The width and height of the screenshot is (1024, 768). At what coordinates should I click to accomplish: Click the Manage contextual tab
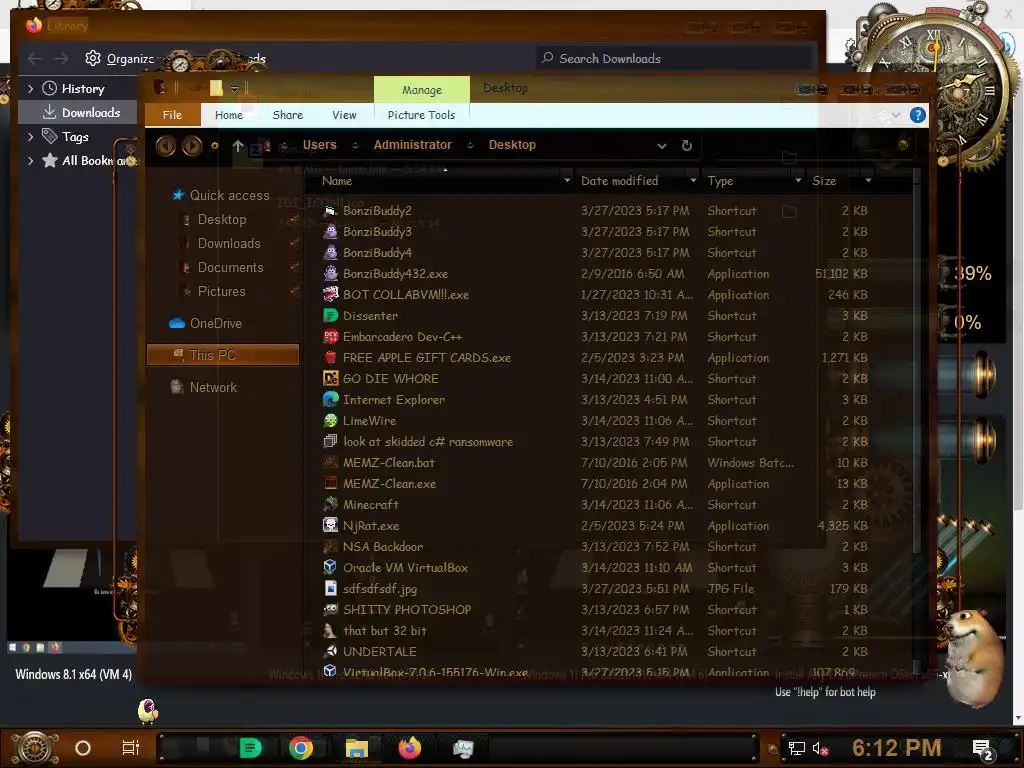click(422, 89)
